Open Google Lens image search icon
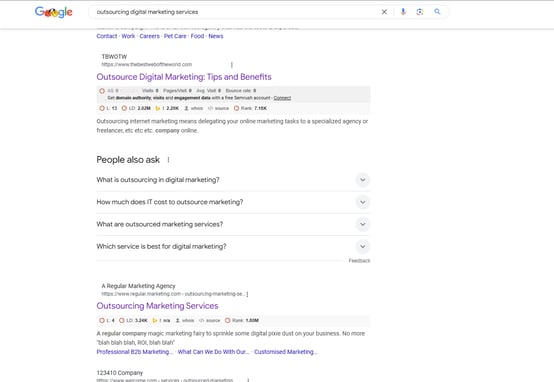 [420, 12]
